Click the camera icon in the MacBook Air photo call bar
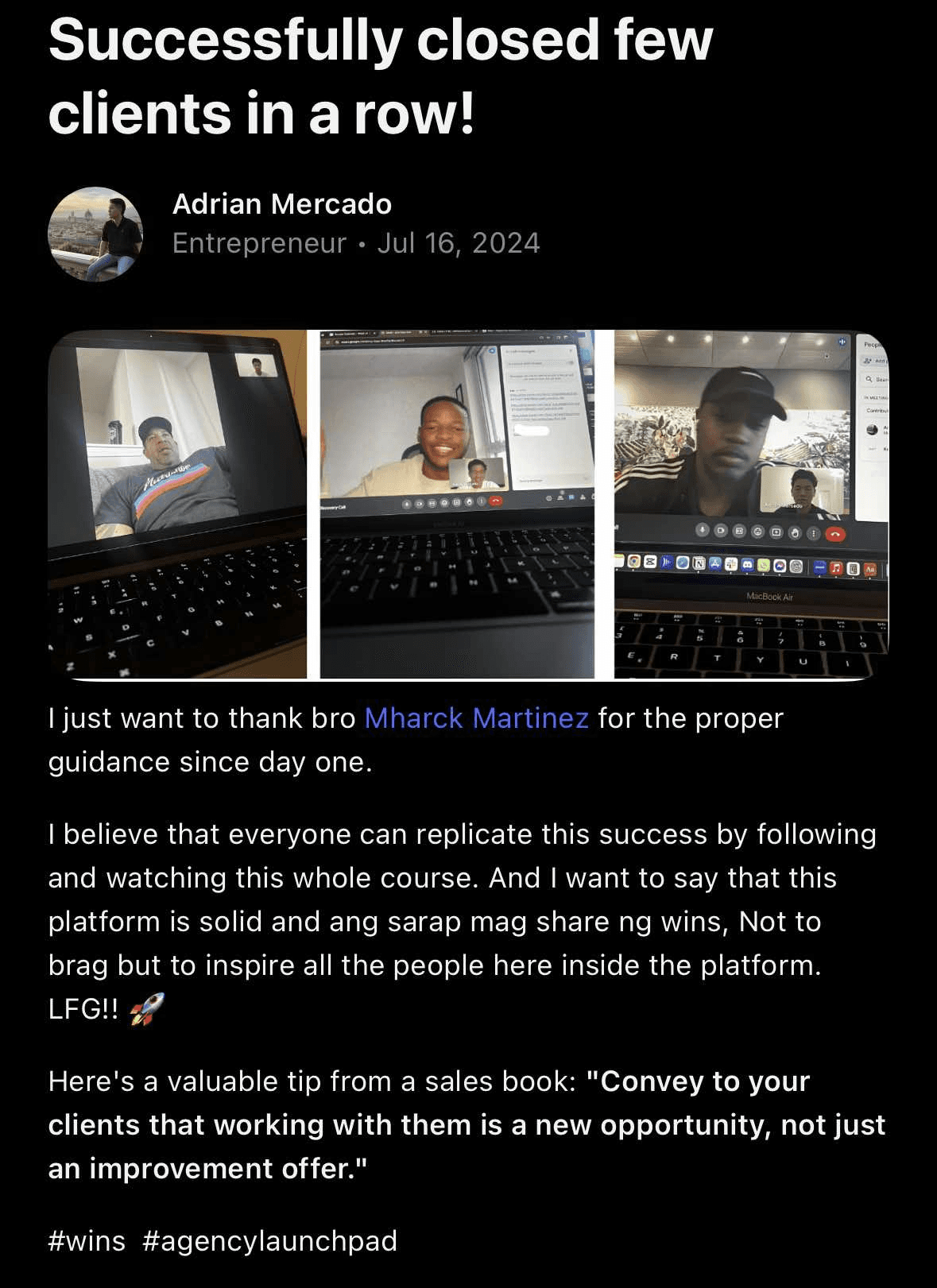The image size is (937, 1288). pos(721,531)
